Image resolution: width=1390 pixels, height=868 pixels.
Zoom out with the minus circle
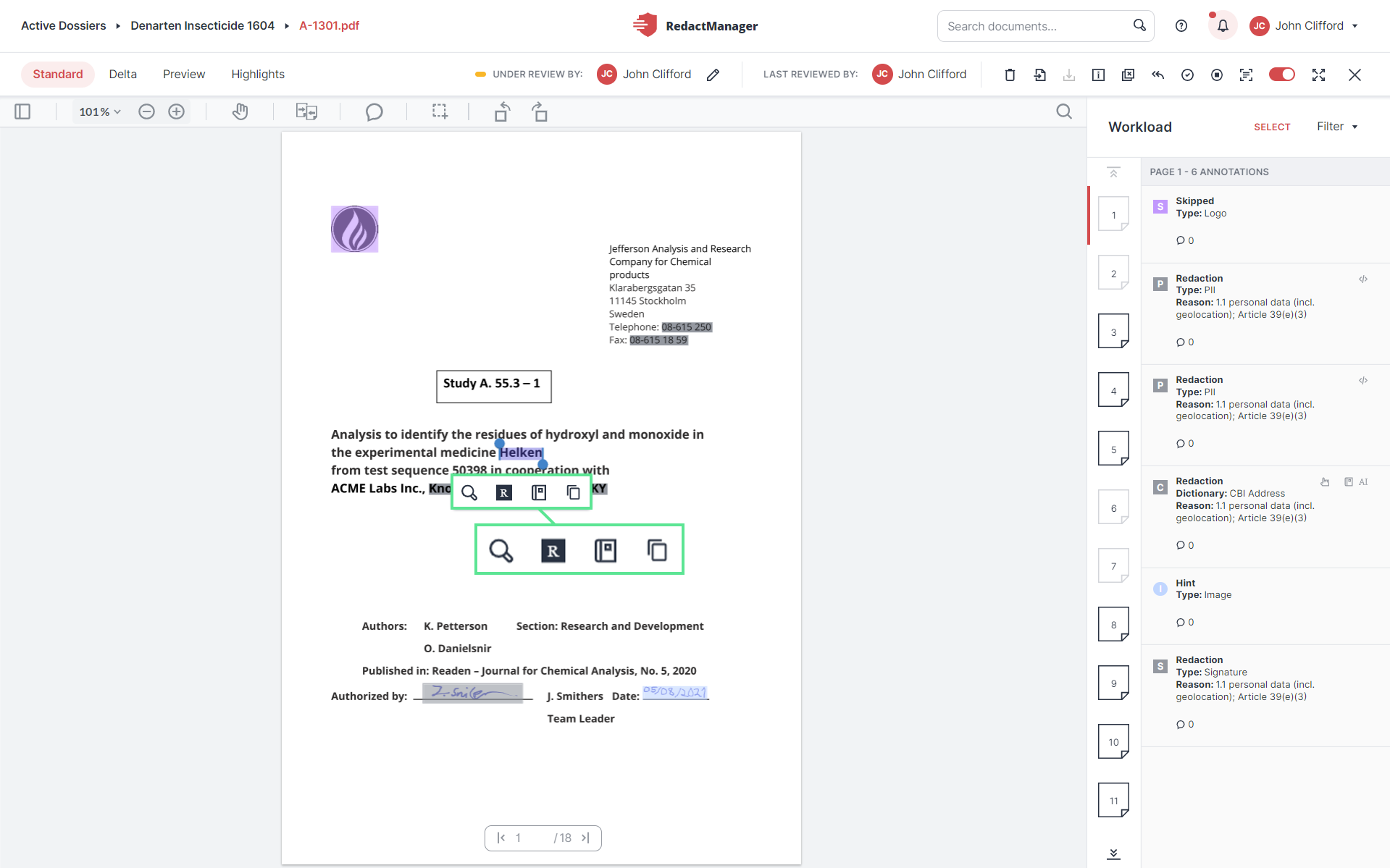(146, 111)
